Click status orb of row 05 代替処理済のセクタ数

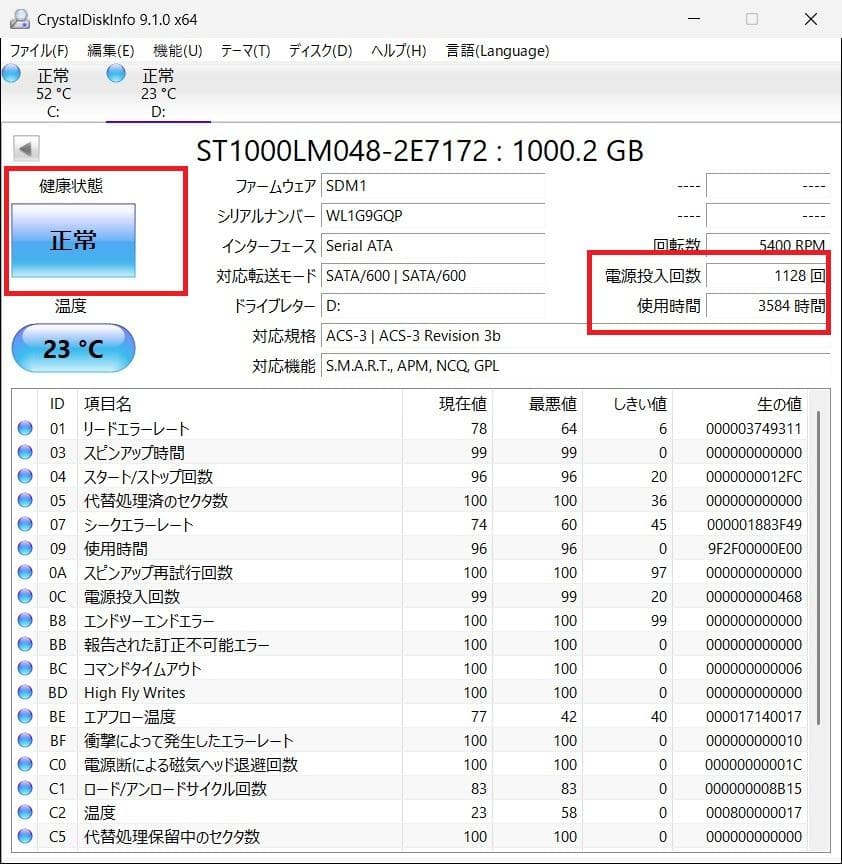pos(25,500)
